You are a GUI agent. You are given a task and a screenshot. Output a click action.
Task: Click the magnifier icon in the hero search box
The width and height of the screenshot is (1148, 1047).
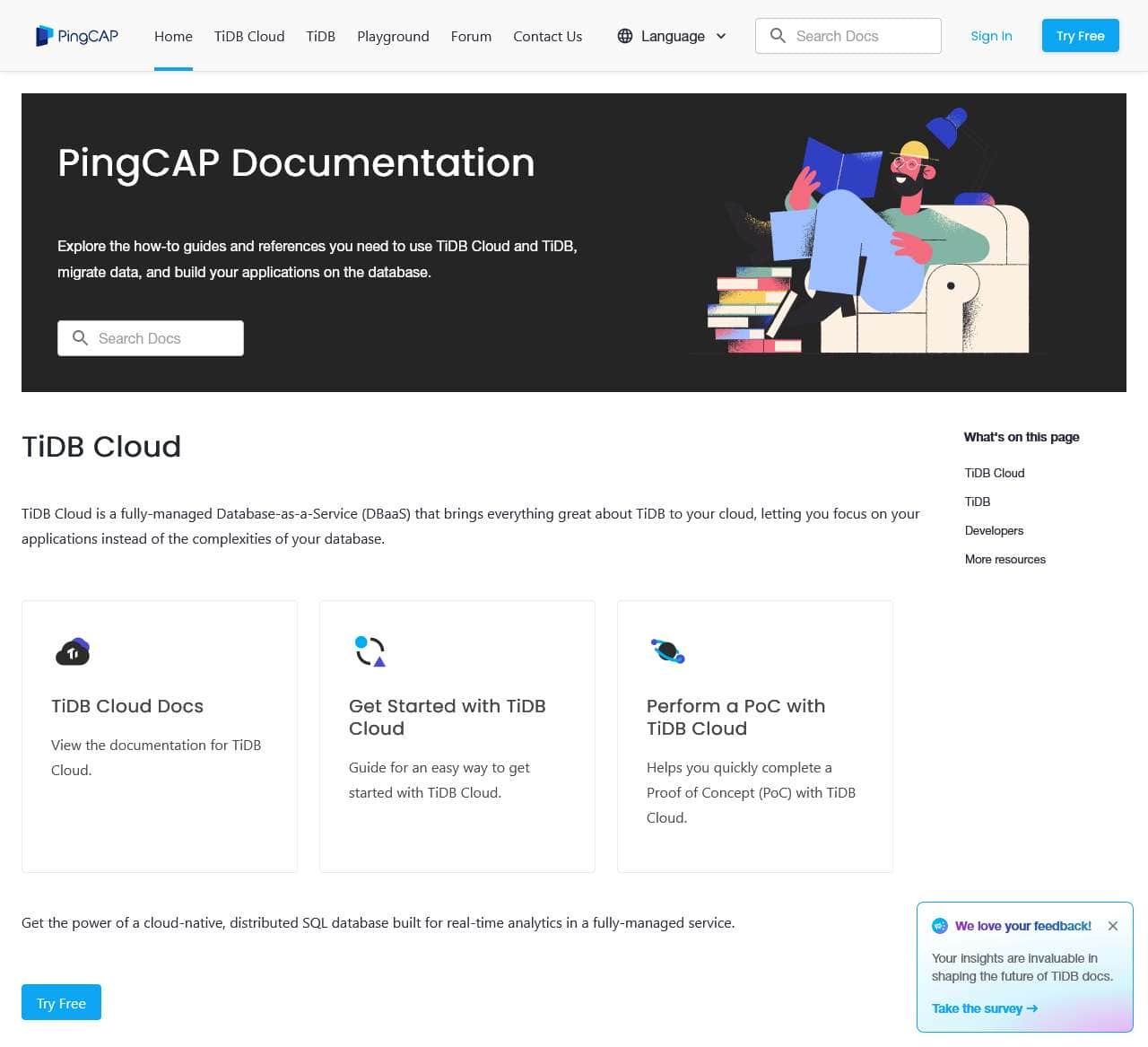tap(81, 338)
